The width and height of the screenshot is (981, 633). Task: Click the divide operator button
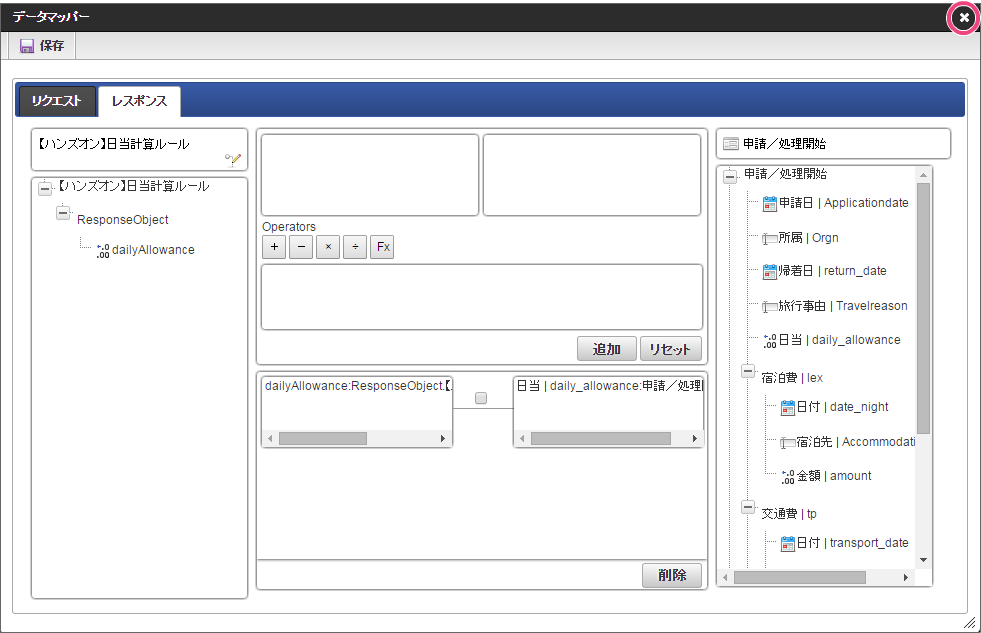(x=355, y=247)
